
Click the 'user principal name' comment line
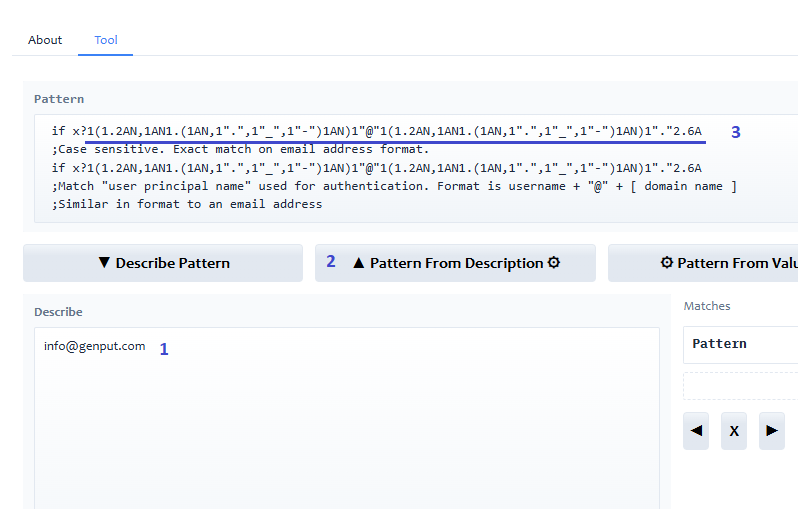pos(394,185)
